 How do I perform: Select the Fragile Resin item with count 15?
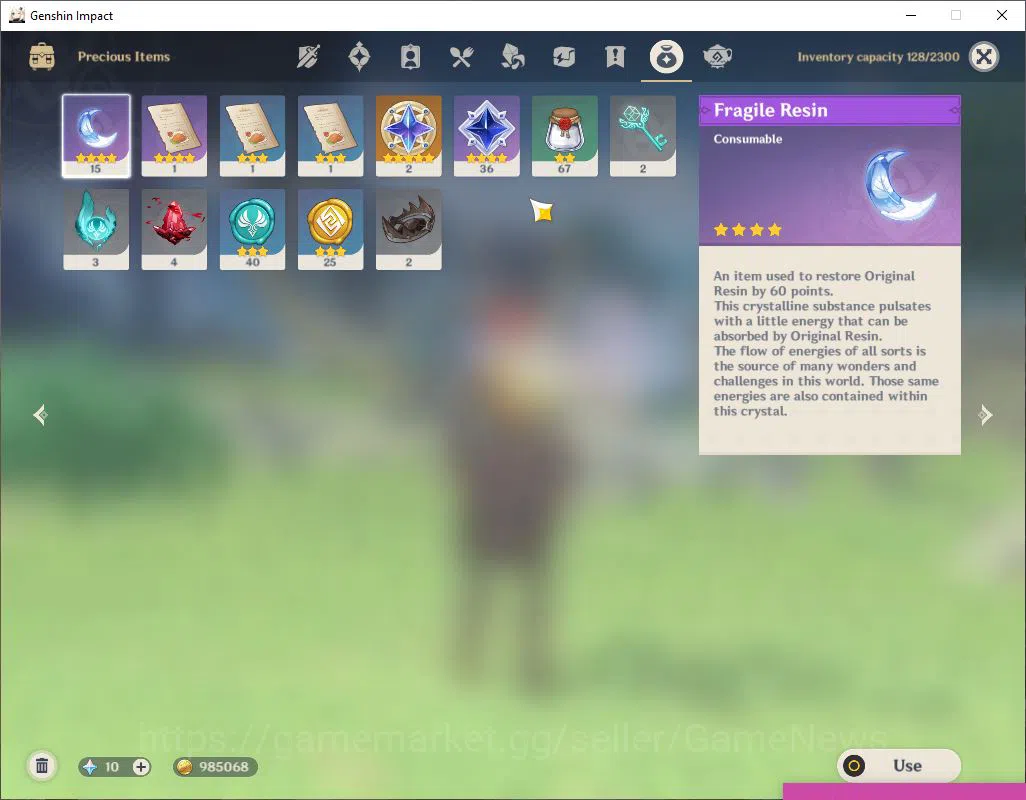click(96, 136)
